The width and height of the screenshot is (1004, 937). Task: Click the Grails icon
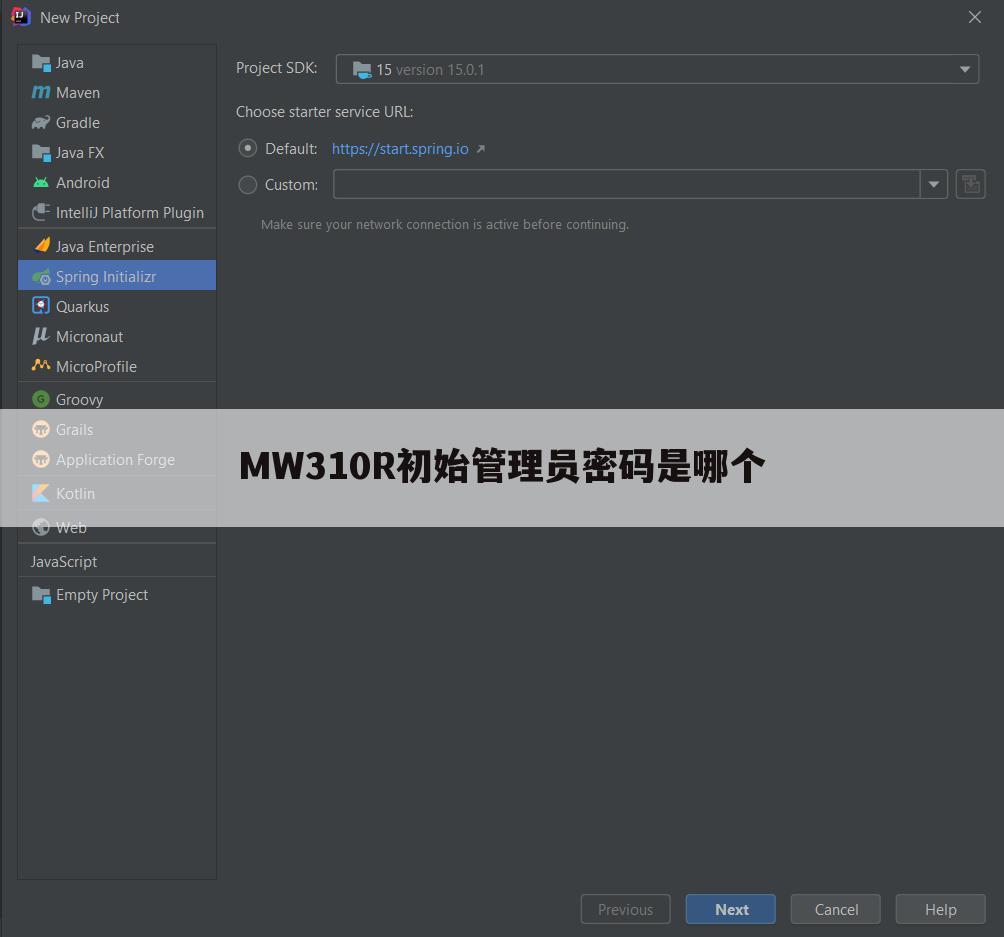tap(41, 429)
